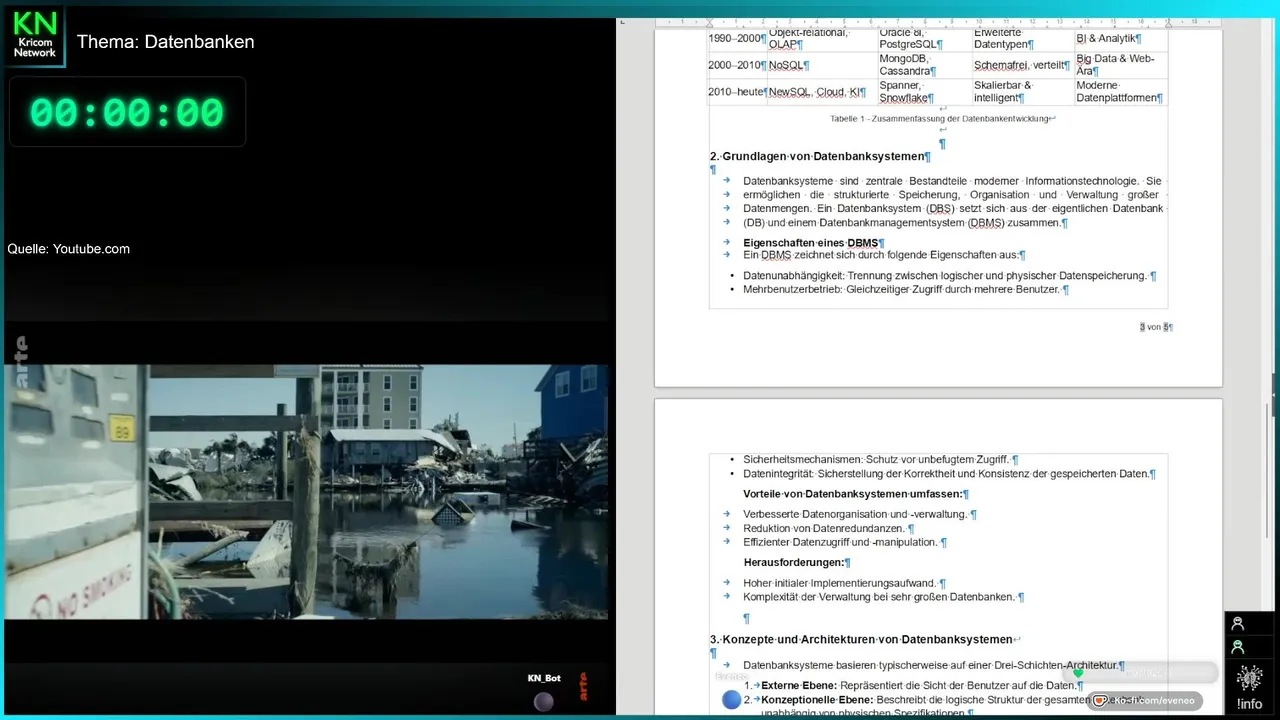The image size is (1280, 720).
Task: Click the white user icon above the green one
Action: [x=1237, y=624]
